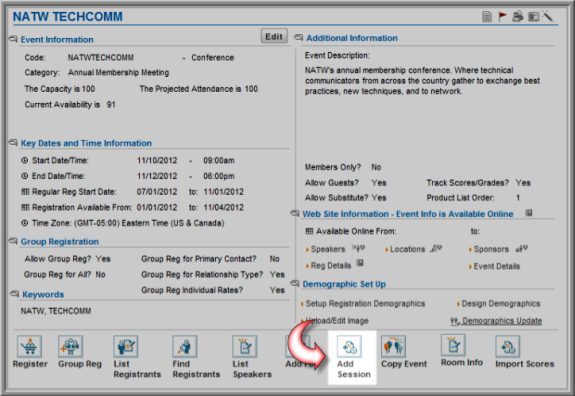Open Setup Registration Demographics
The width and height of the screenshot is (575, 396).
(x=365, y=304)
